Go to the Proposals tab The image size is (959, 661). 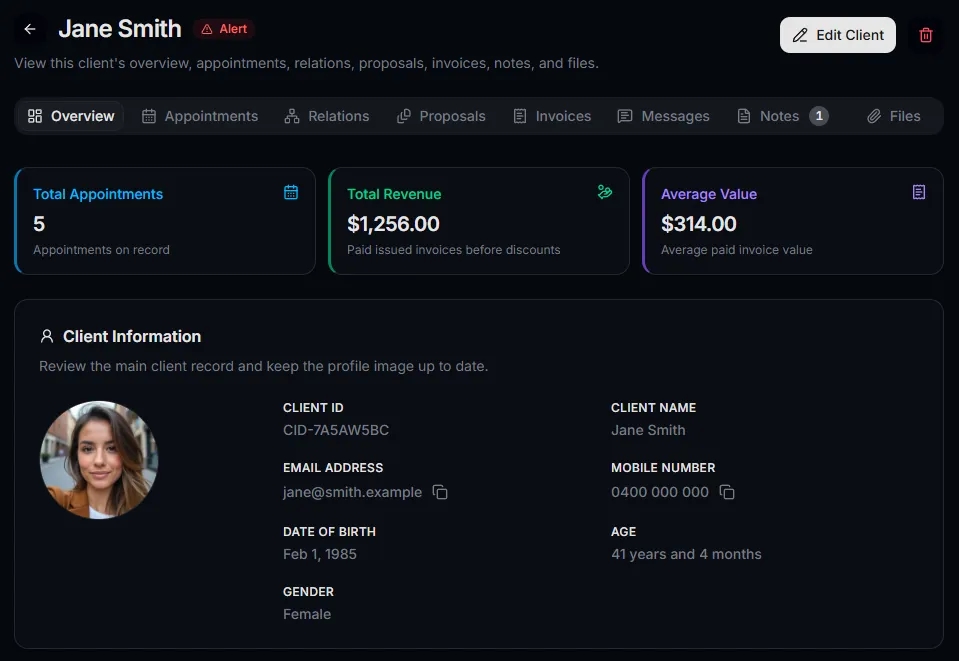point(441,116)
